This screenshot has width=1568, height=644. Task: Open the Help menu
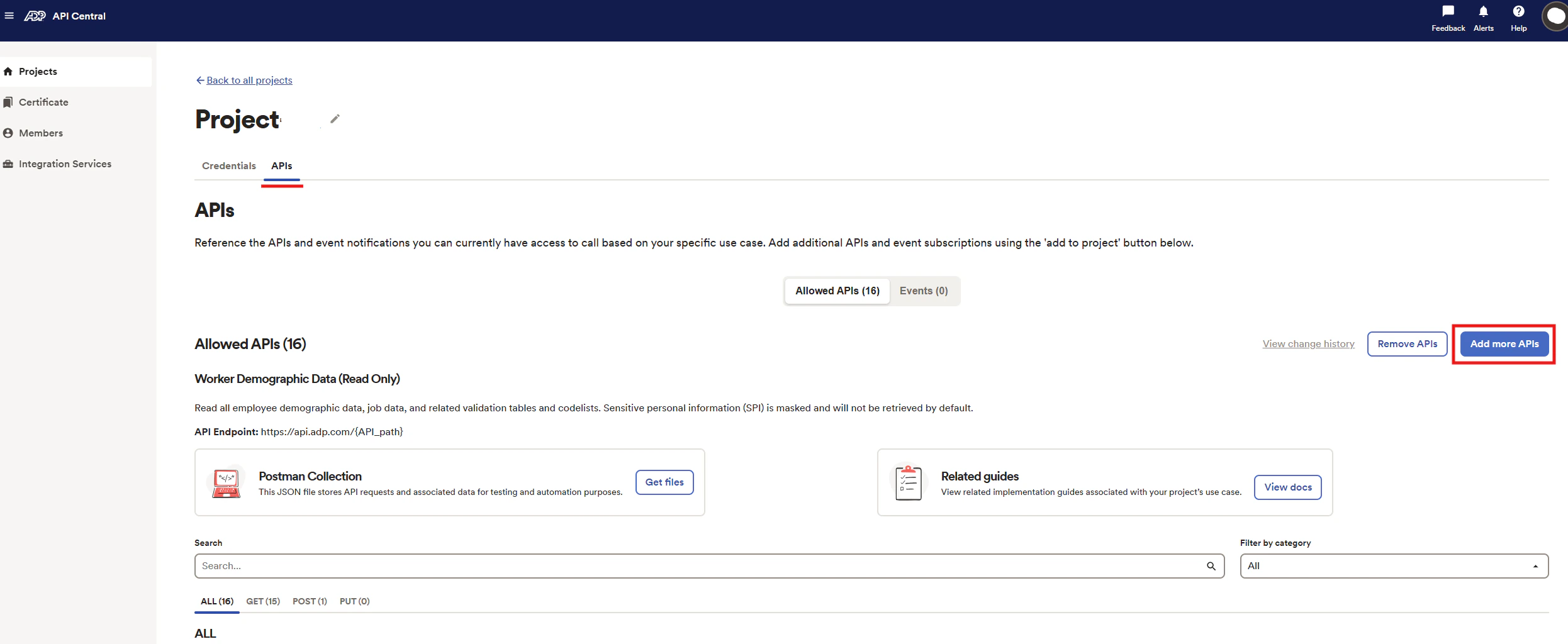[1518, 18]
